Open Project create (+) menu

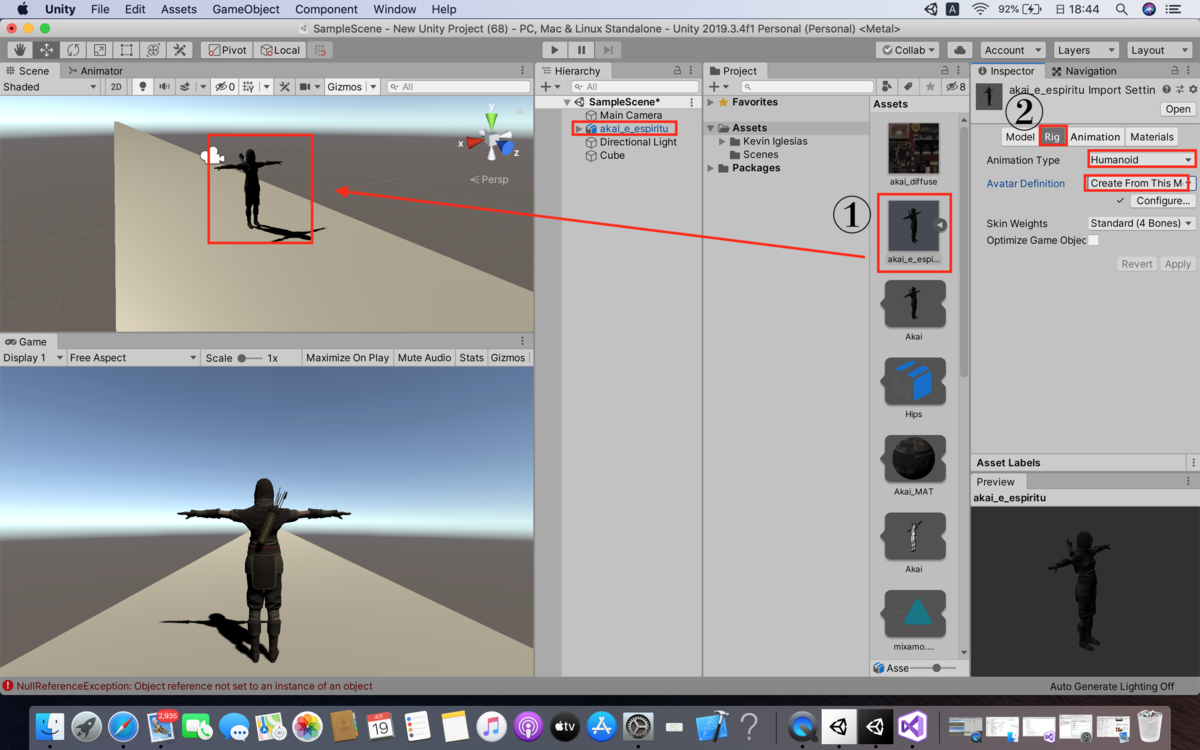point(717,87)
